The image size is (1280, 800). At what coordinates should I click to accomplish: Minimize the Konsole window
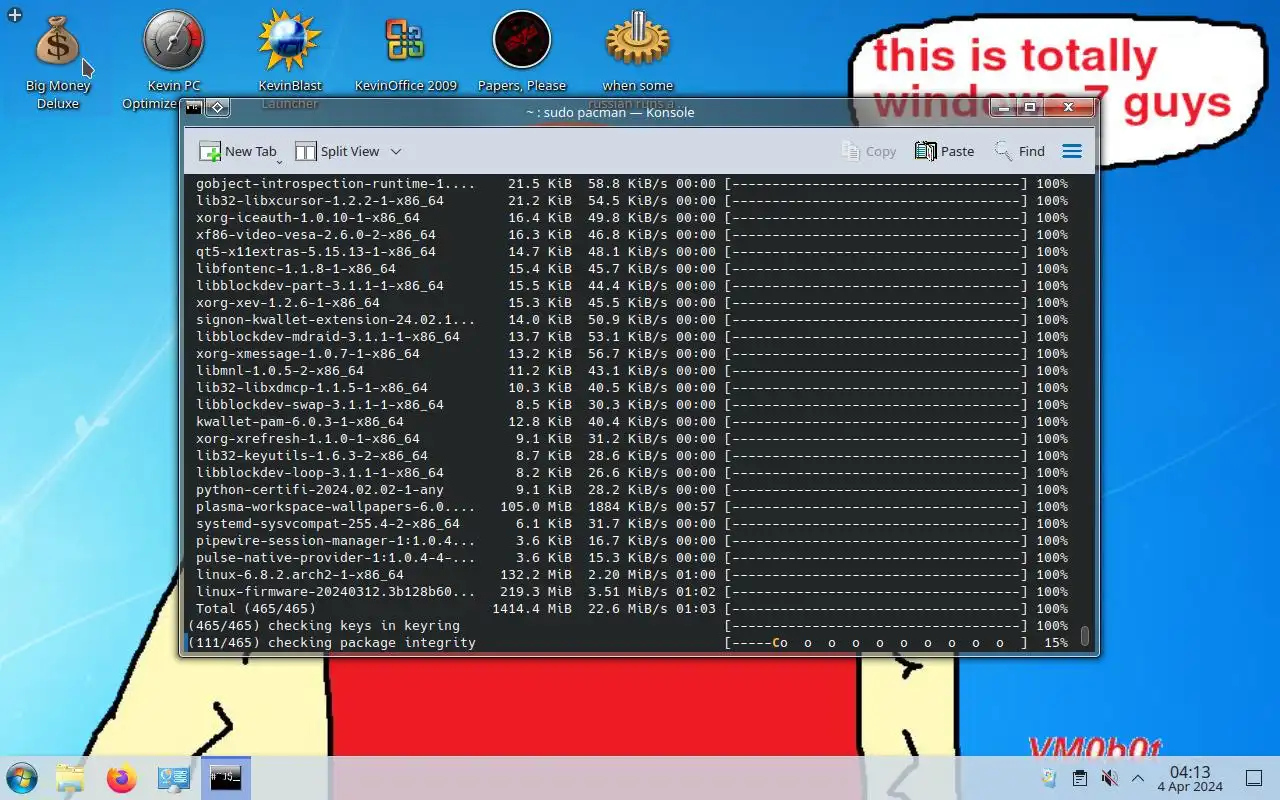(1002, 107)
